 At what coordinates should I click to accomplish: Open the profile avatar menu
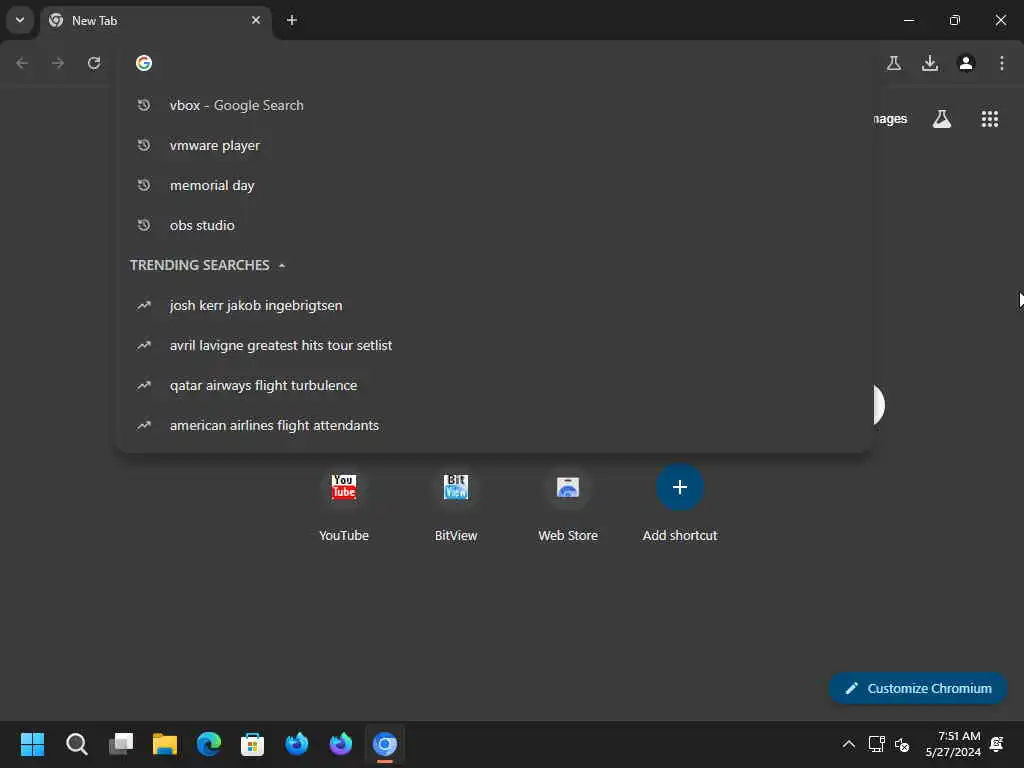[966, 63]
